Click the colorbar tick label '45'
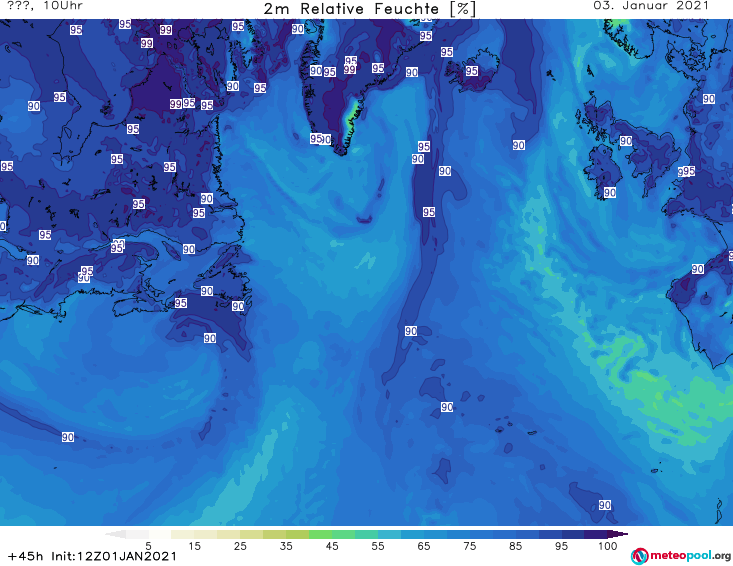The height and width of the screenshot is (566, 733). [x=332, y=546]
